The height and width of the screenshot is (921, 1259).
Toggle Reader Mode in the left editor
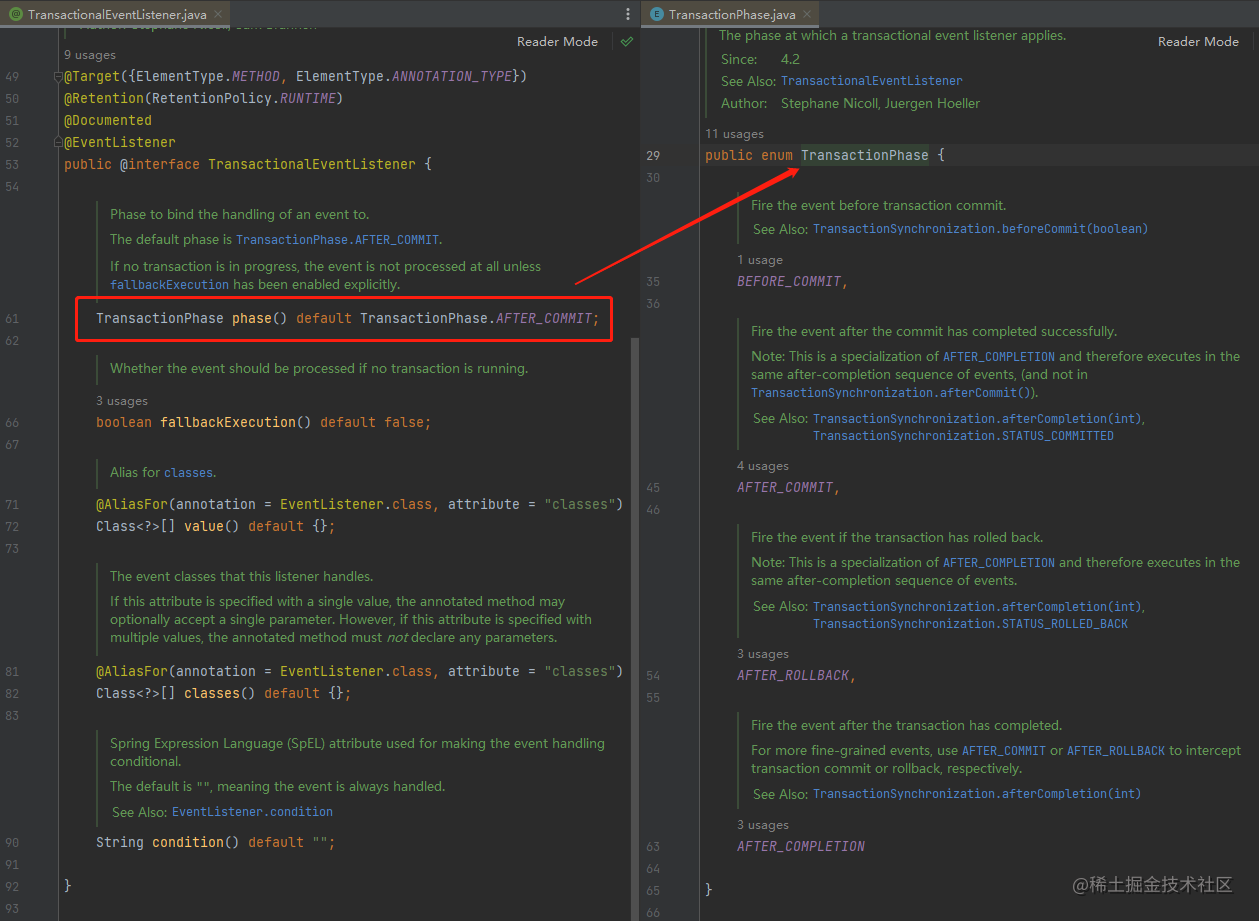[x=557, y=42]
